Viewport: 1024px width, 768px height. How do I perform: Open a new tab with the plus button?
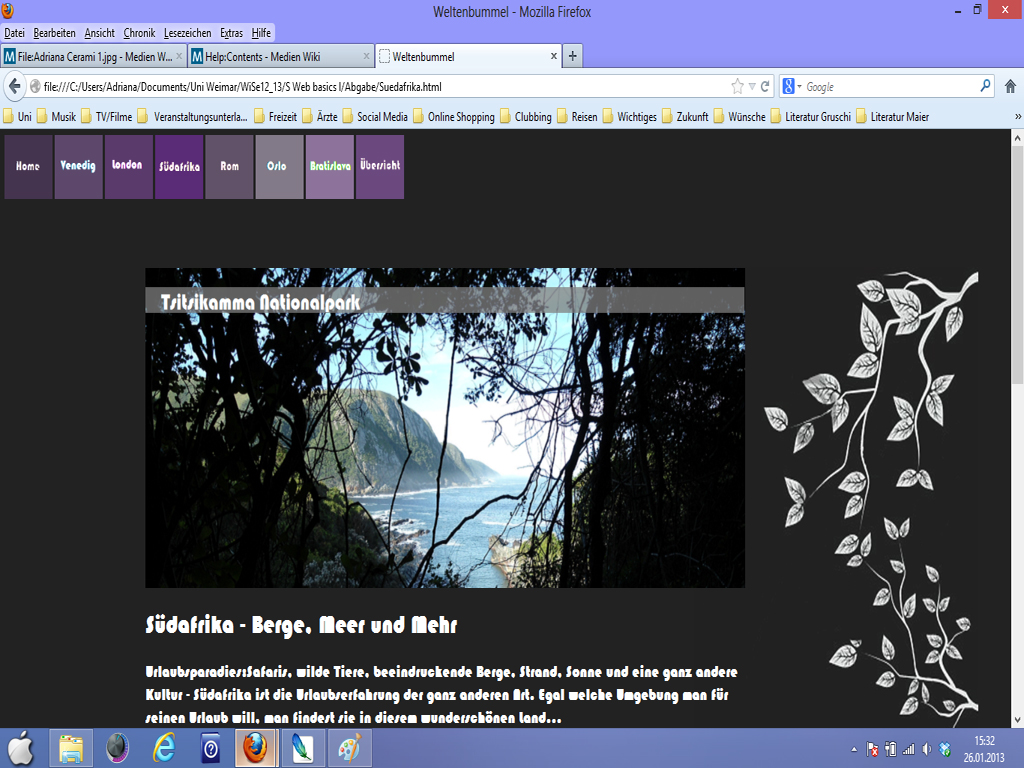pyautogui.click(x=573, y=56)
